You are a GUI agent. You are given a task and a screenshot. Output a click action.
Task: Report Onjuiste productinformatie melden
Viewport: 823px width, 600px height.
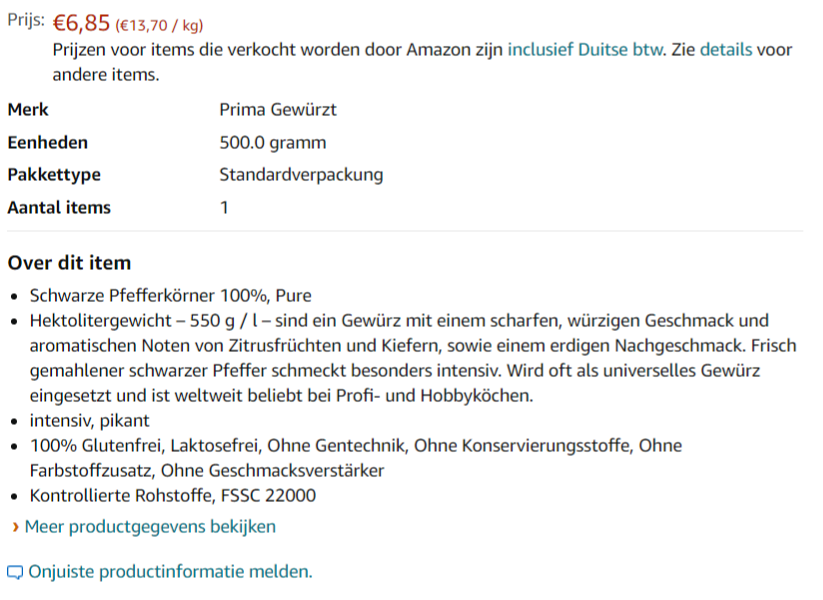(170, 572)
